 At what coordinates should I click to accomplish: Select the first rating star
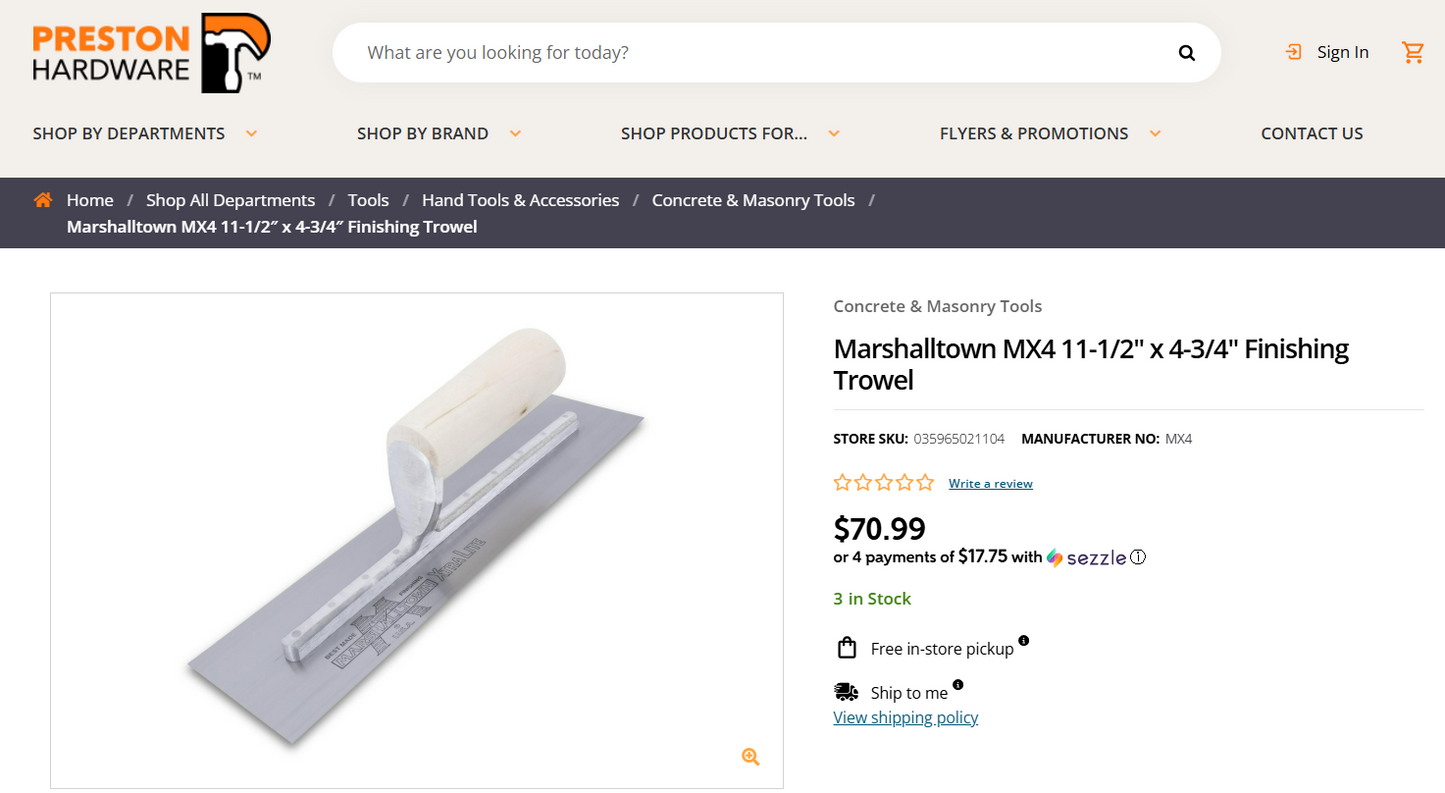[x=841, y=481]
